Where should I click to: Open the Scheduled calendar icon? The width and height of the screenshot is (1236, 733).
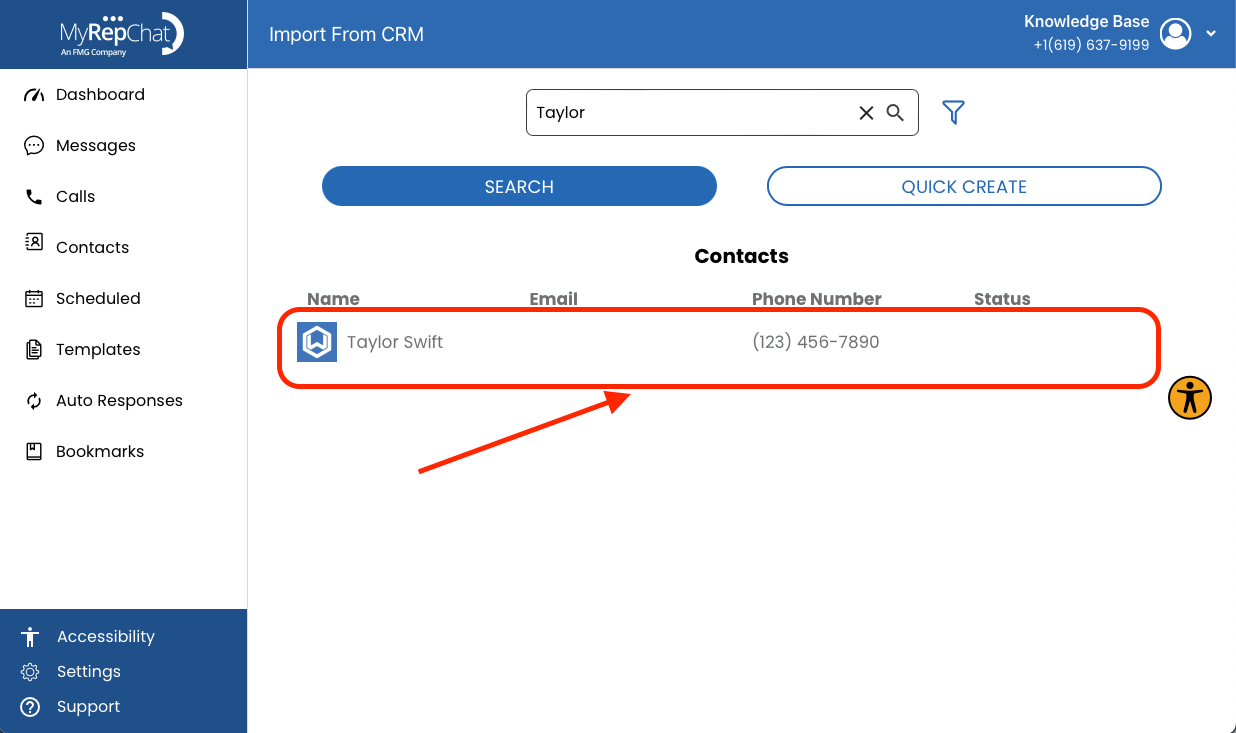(x=34, y=298)
